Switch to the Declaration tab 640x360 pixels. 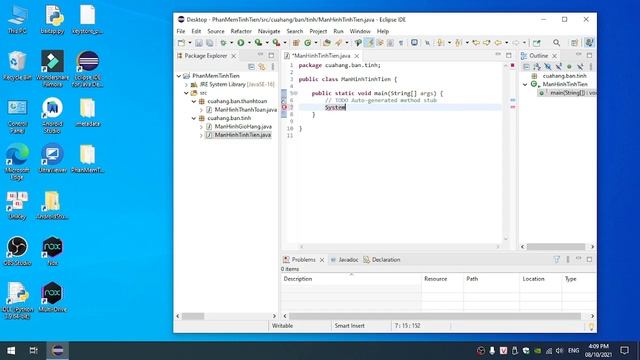pos(382,260)
